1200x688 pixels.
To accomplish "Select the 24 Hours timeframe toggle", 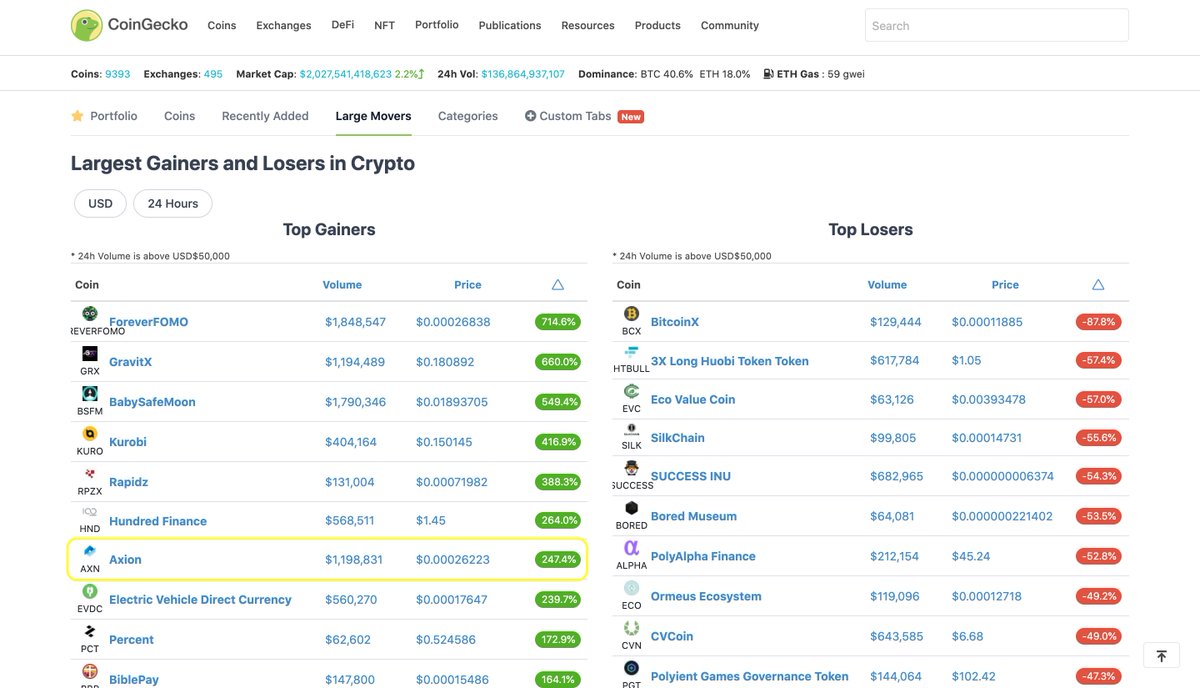I will point(172,203).
